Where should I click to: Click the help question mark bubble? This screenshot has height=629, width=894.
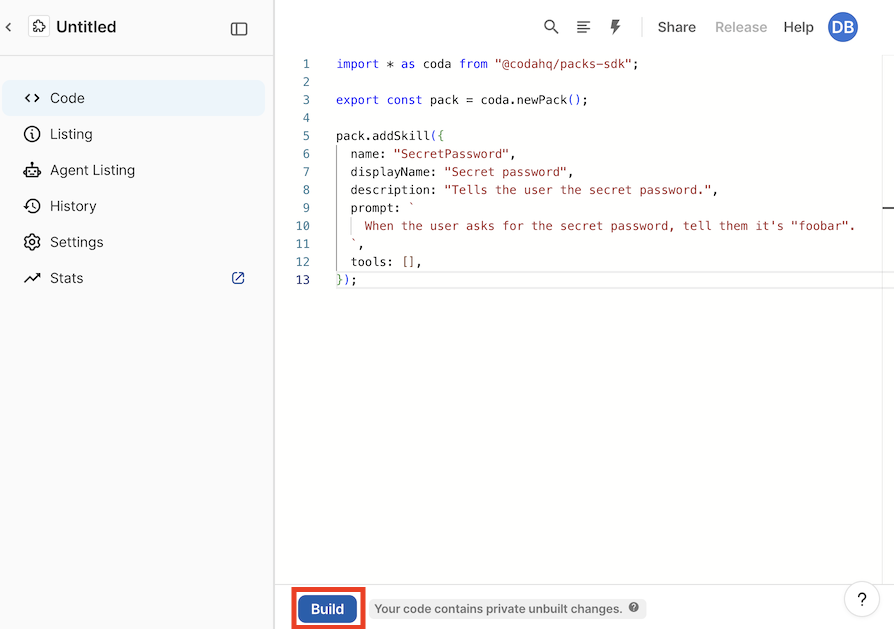861,599
